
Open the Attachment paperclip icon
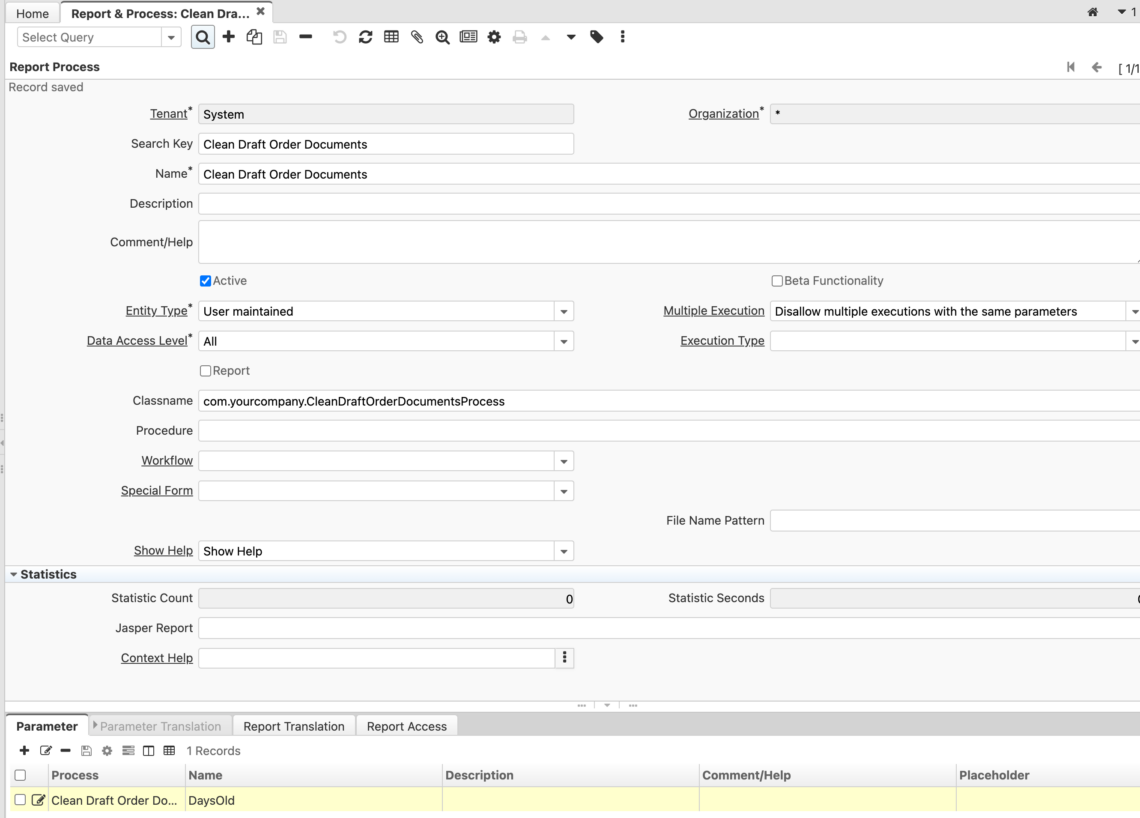coord(416,36)
